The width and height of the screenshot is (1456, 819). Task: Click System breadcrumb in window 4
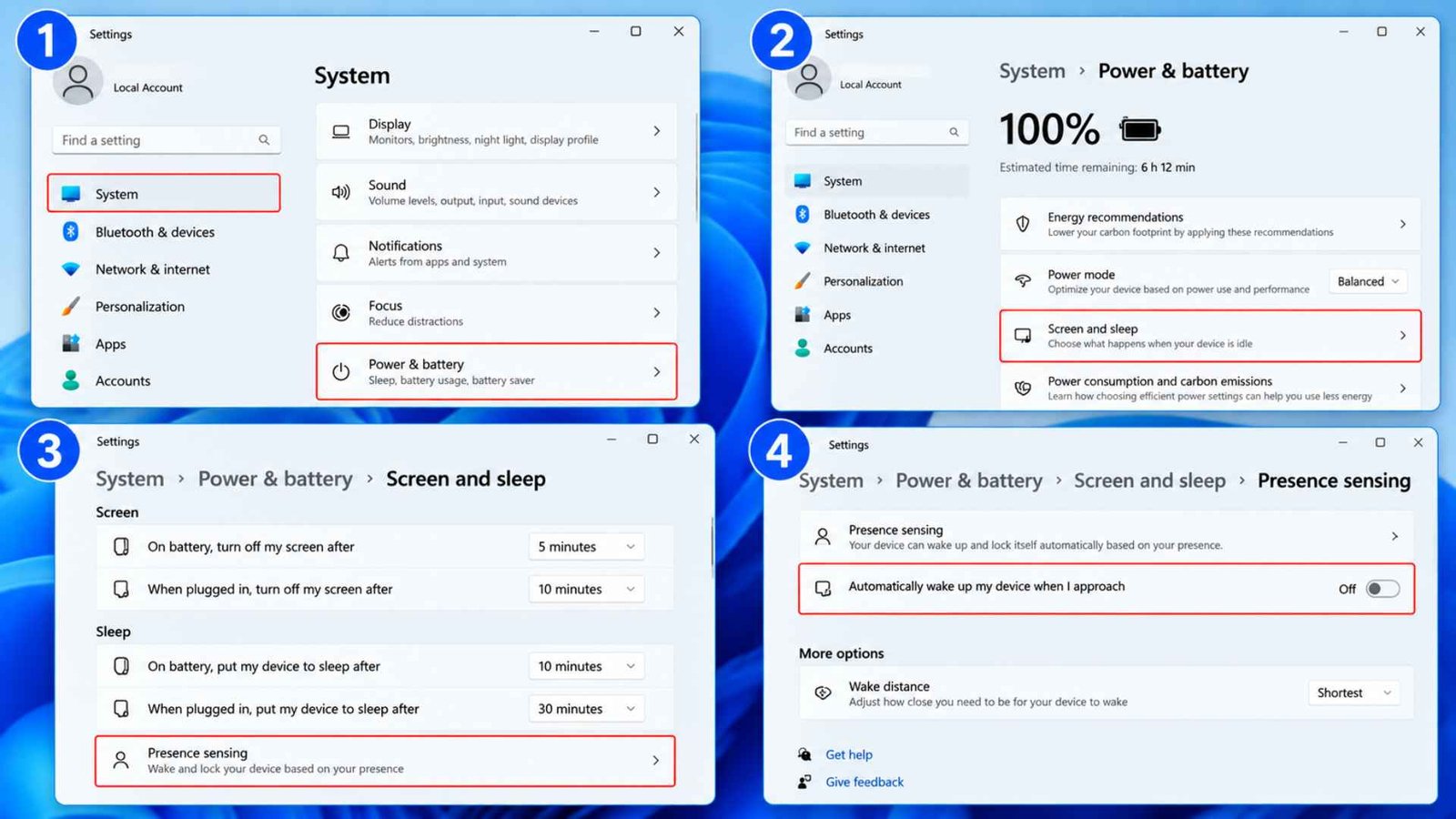pyautogui.click(x=831, y=480)
